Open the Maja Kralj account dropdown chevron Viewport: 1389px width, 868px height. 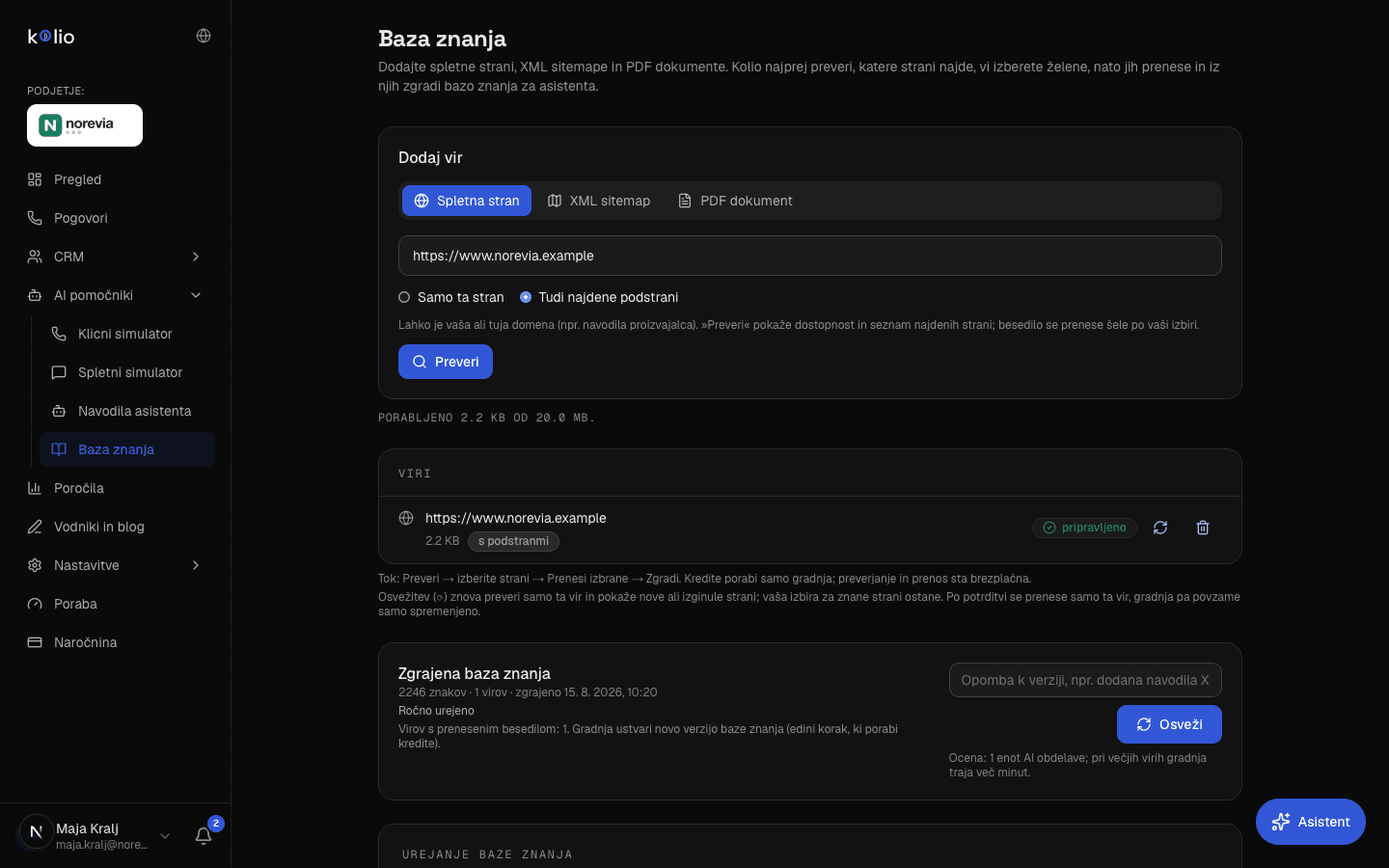165,836
